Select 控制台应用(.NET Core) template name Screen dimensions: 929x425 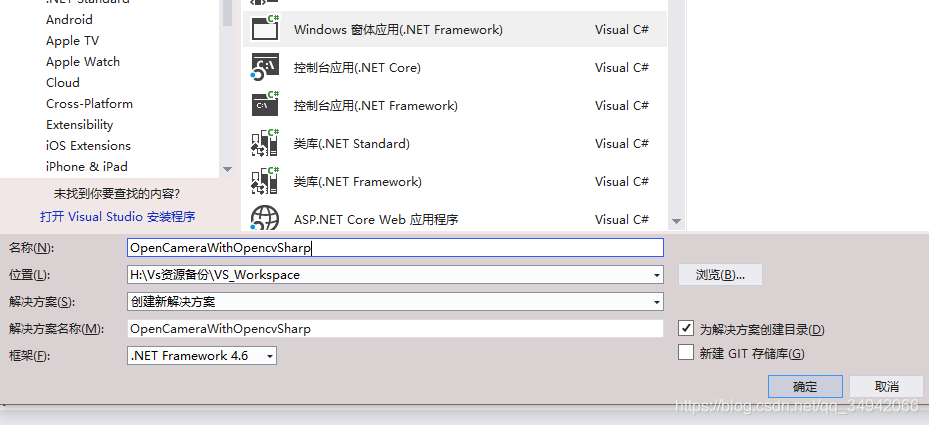(x=357, y=68)
